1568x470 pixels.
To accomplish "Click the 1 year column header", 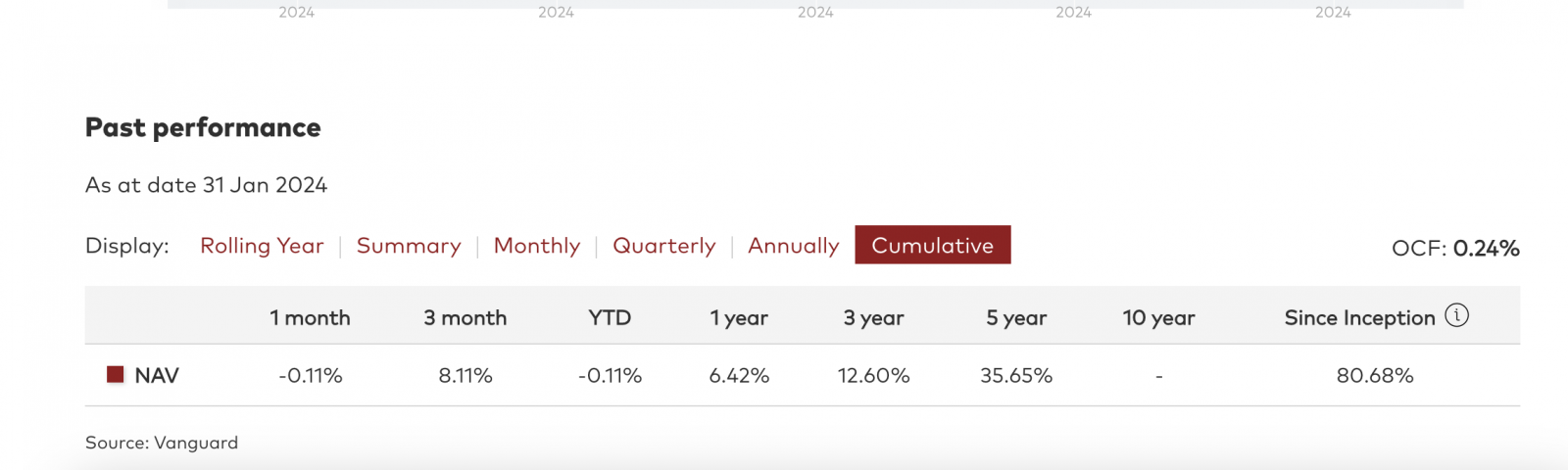I will pyautogui.click(x=739, y=317).
